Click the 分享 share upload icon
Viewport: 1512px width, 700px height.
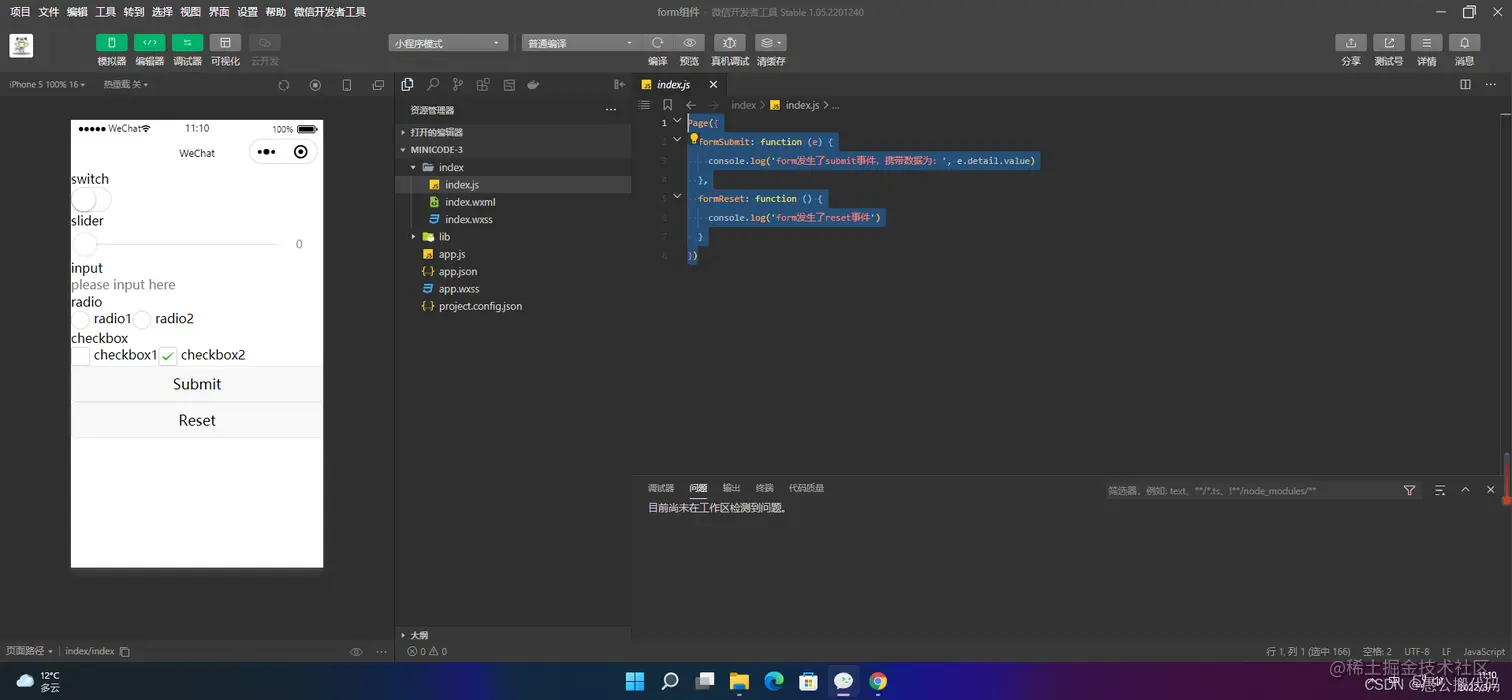pyautogui.click(x=1351, y=43)
